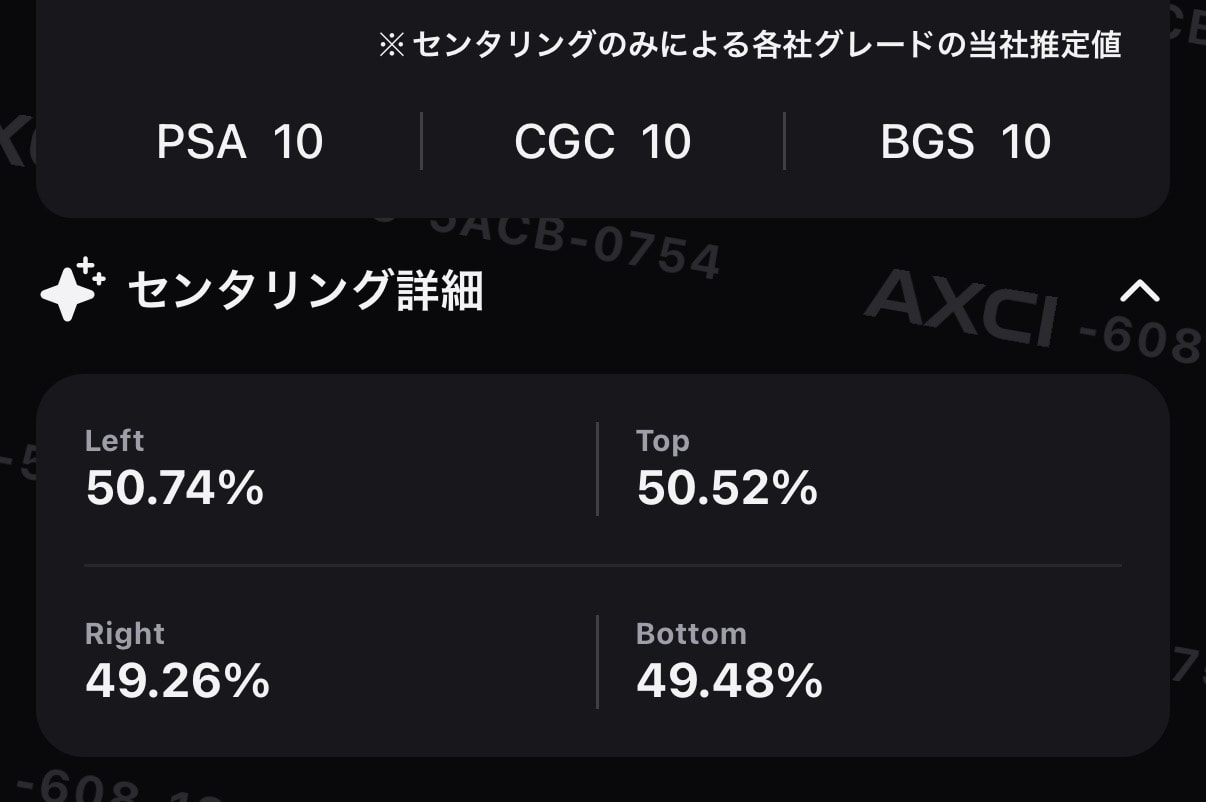
Task: Collapse the センタリング詳細 section chevron
Action: [x=1140, y=291]
